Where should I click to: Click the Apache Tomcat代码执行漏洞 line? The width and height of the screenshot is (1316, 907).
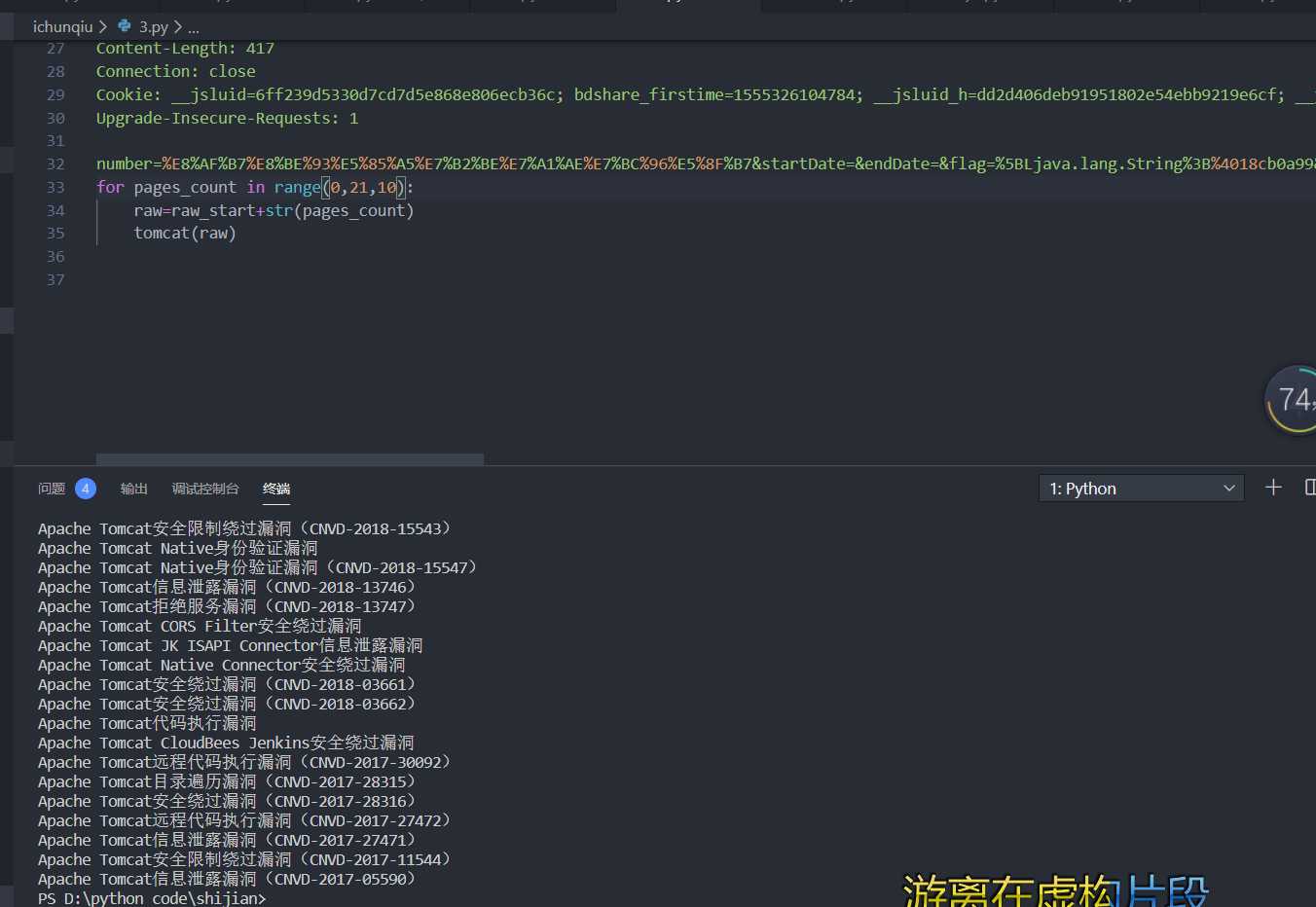(147, 723)
